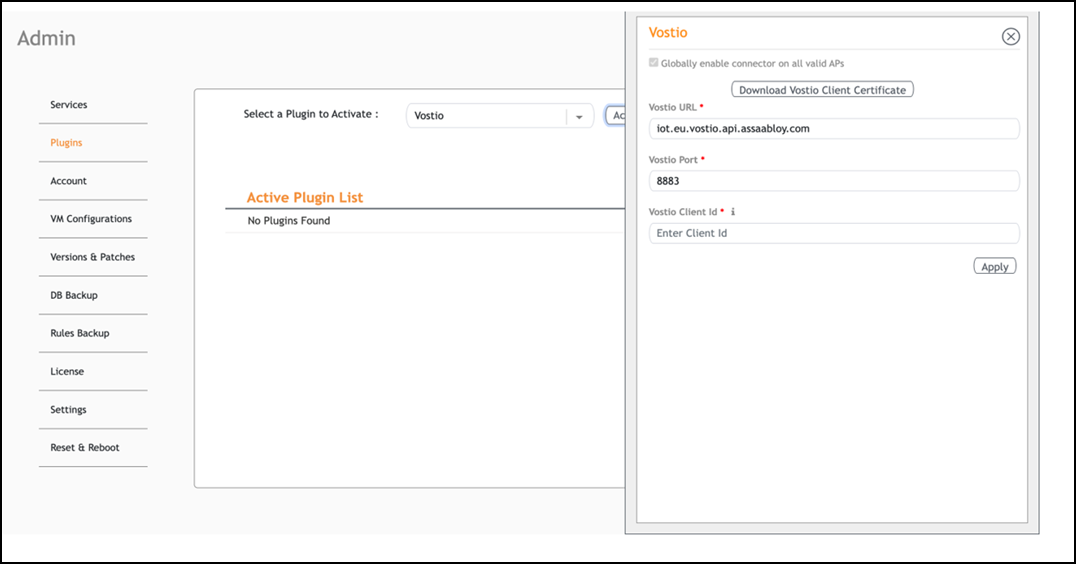Click the Active Plugin List heading
Screen dimensions: 1076x564
(305, 198)
